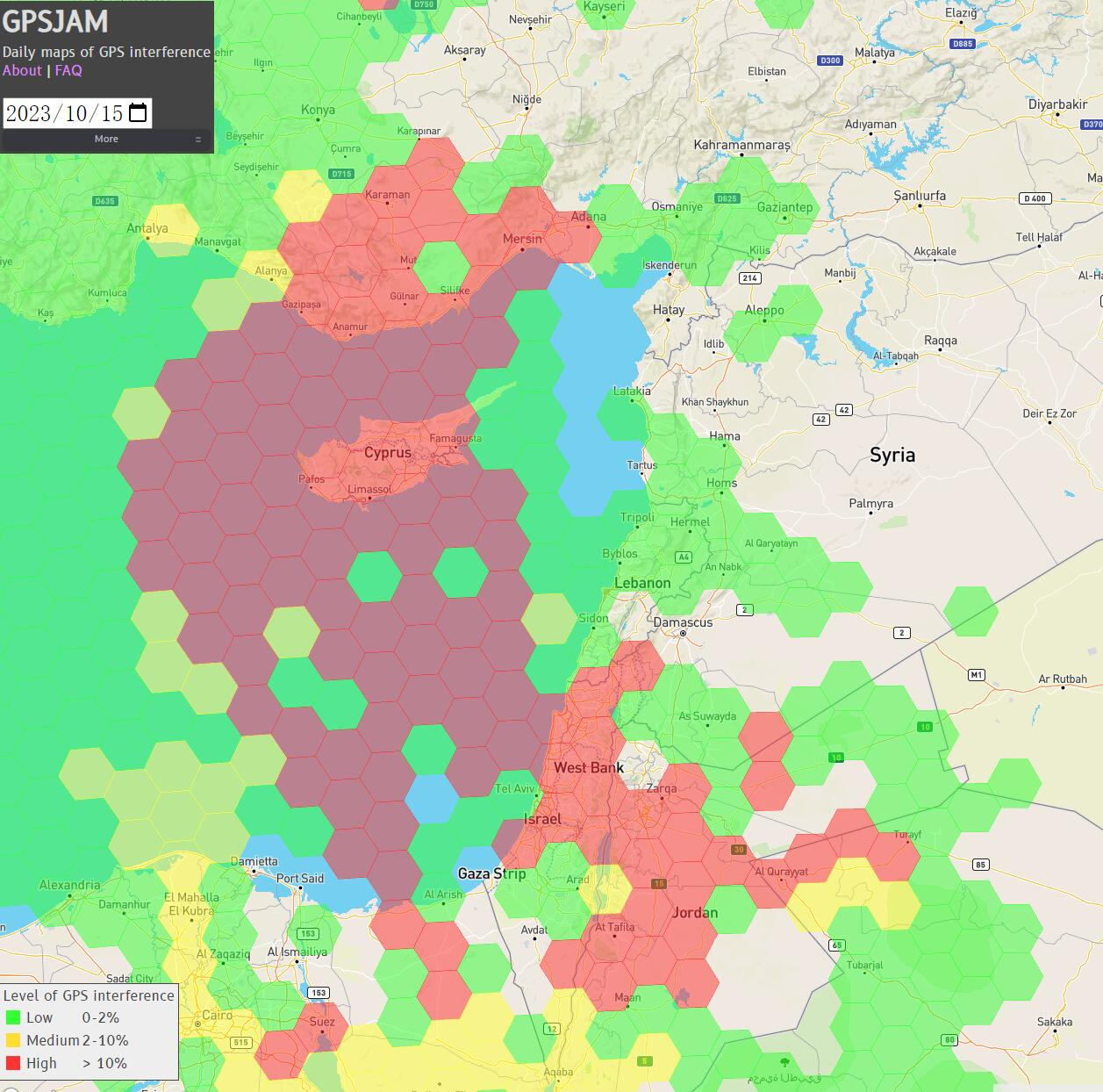Viewport: 1103px width, 1092px height.
Task: Click the red High interference swatch
Action: coord(13,1064)
